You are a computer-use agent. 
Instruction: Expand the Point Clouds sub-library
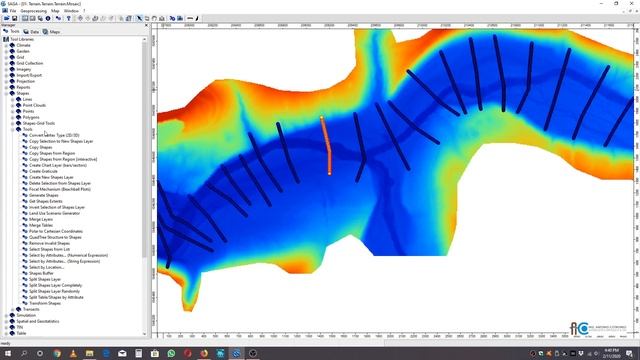(12, 105)
